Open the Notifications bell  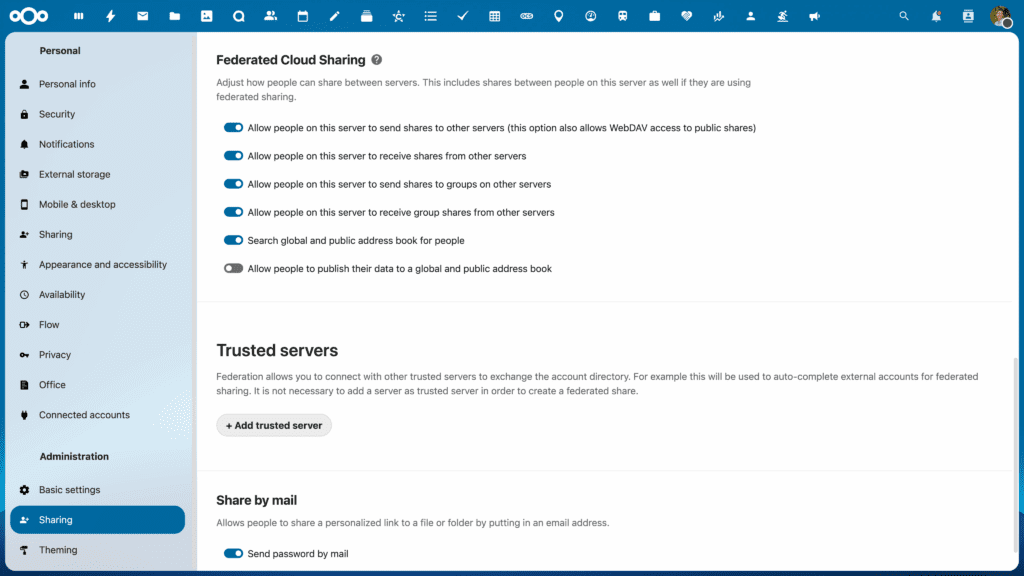click(934, 15)
